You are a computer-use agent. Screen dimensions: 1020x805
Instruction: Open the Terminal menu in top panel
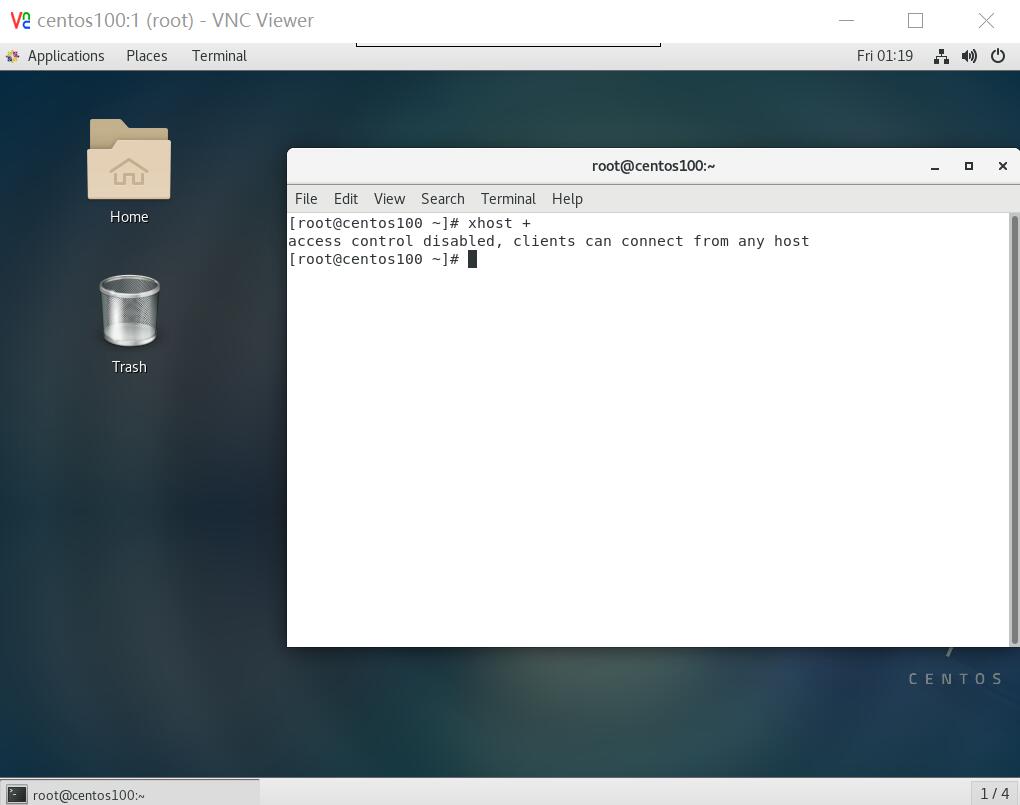(x=219, y=56)
